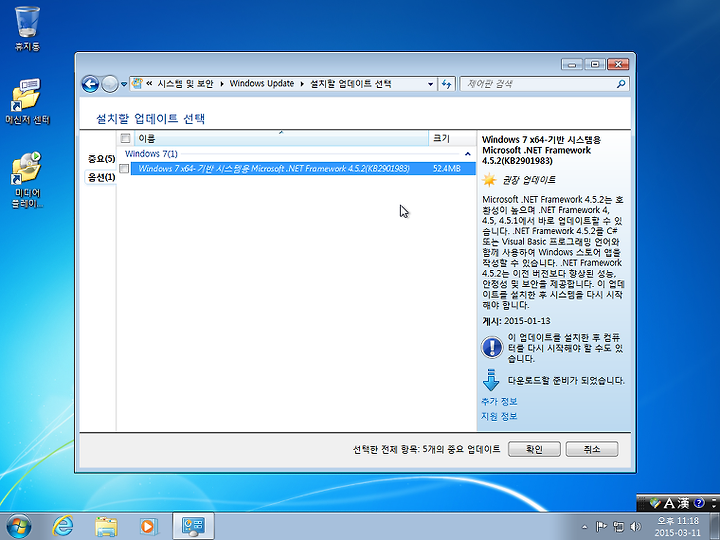Sort by the 이름 column header
720x540 pixels.
[x=281, y=138]
